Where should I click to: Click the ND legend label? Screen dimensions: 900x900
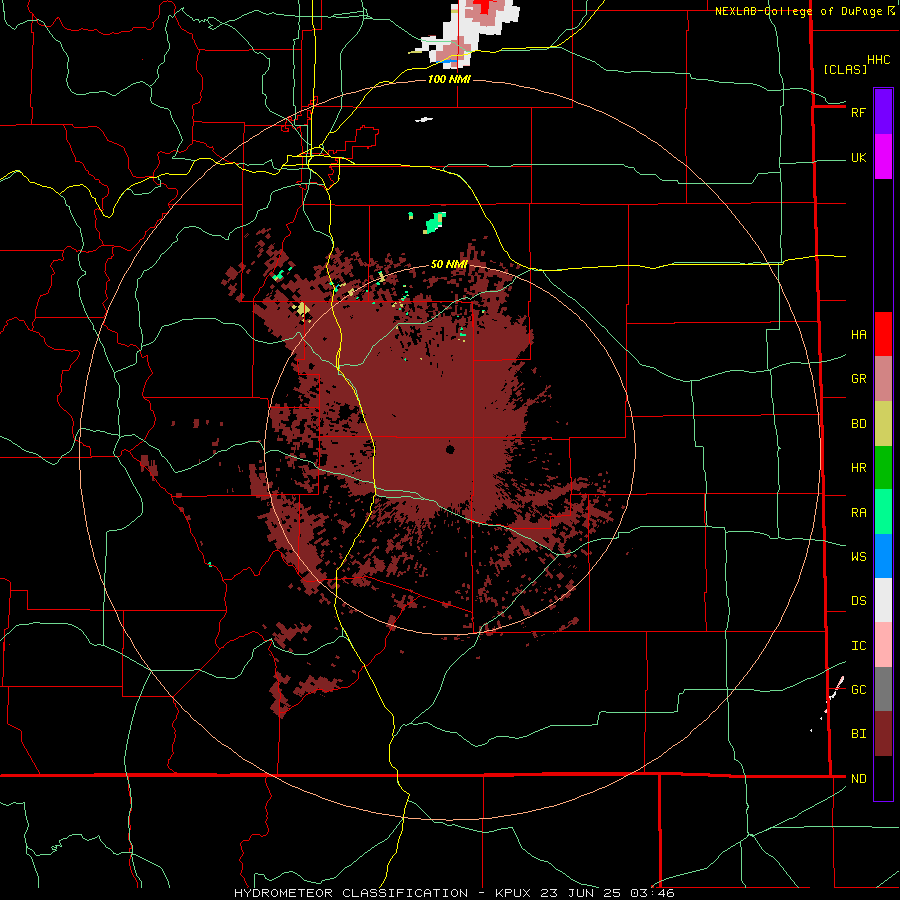(x=858, y=778)
